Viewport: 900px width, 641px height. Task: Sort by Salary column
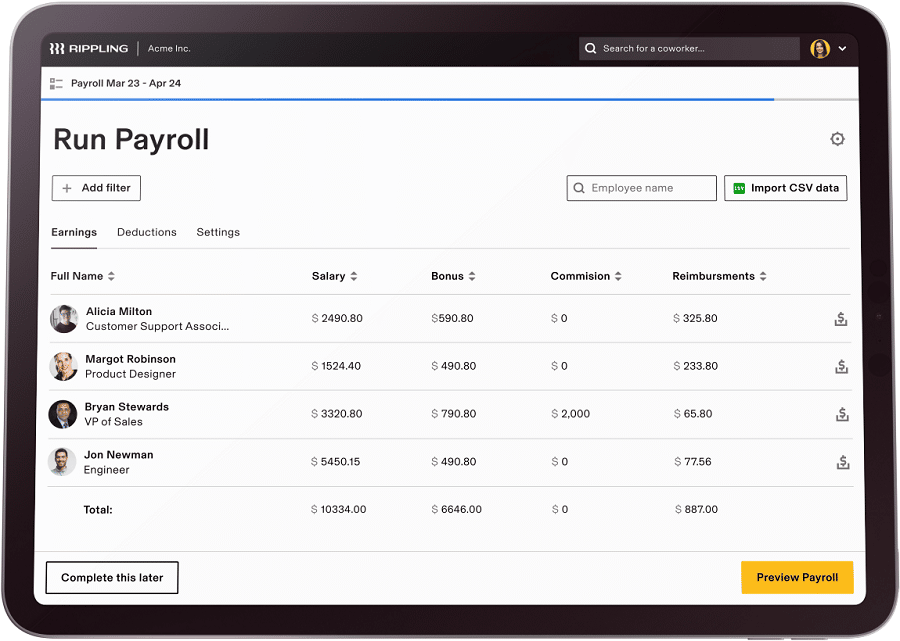[x=354, y=276]
